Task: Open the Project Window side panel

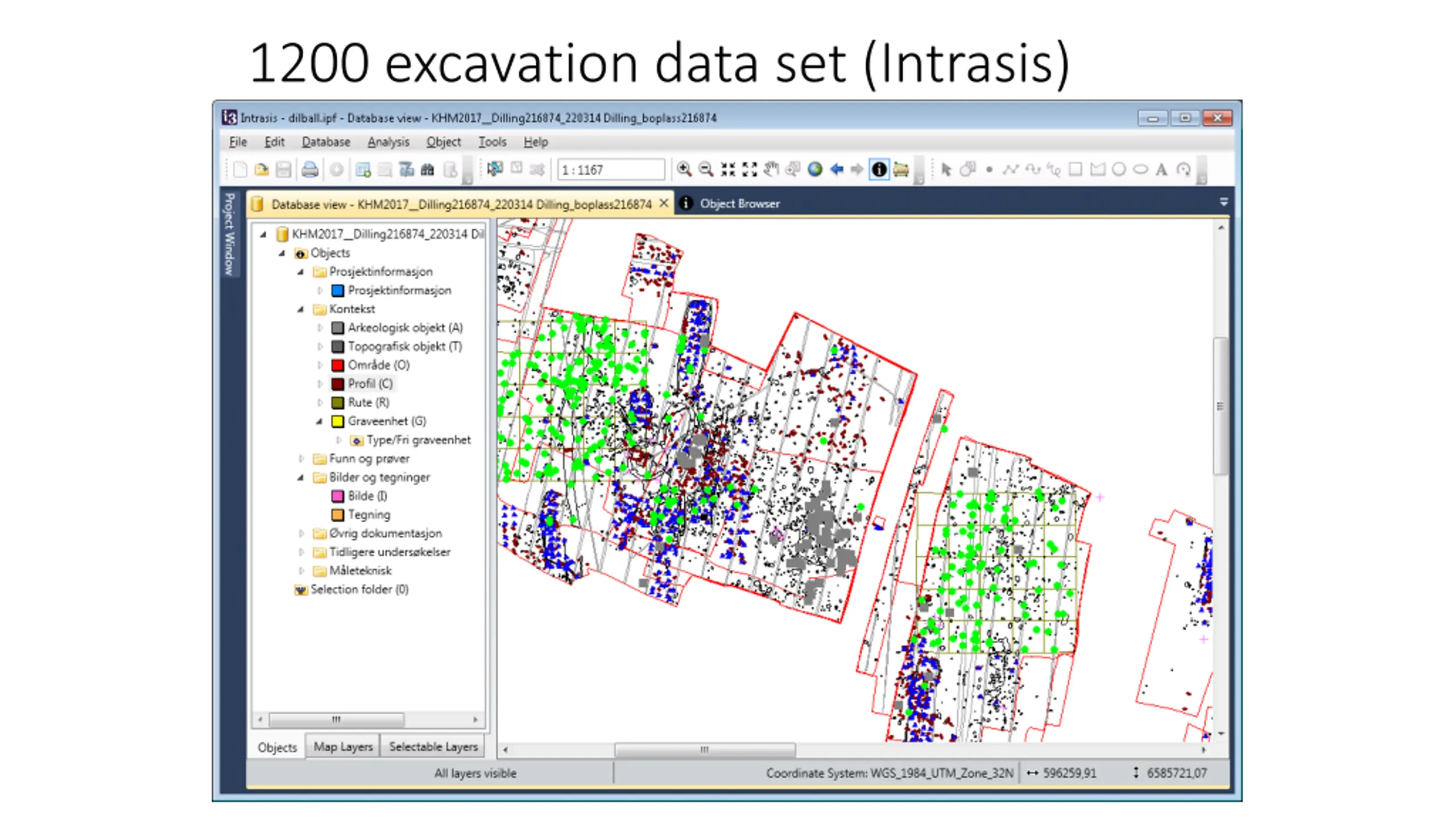Action: point(229,234)
